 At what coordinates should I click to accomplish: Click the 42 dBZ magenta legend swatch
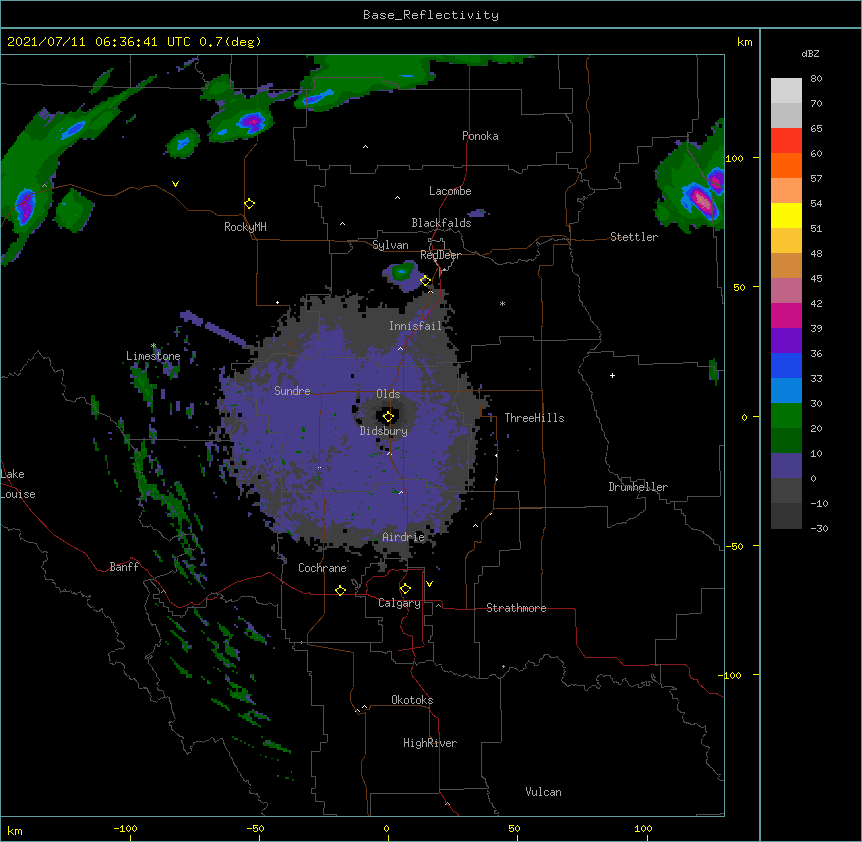click(786, 315)
